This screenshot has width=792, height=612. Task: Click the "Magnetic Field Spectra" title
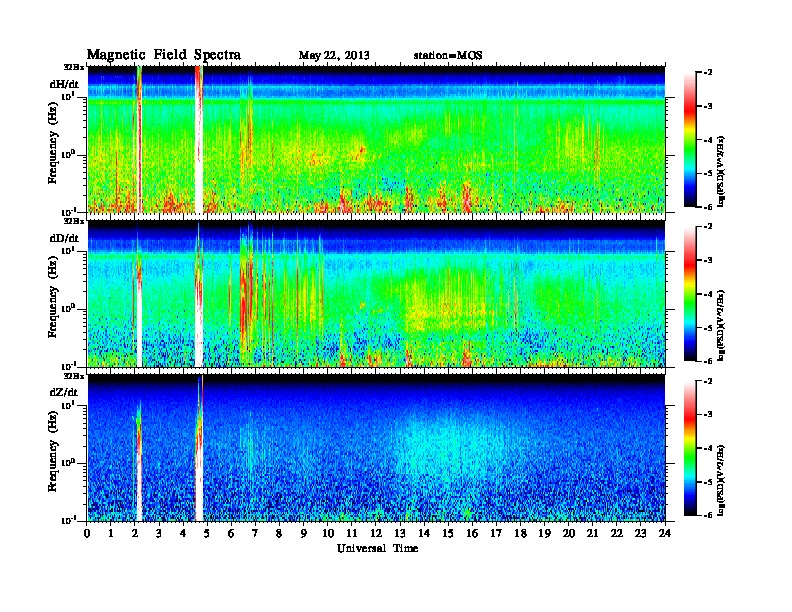(x=164, y=55)
